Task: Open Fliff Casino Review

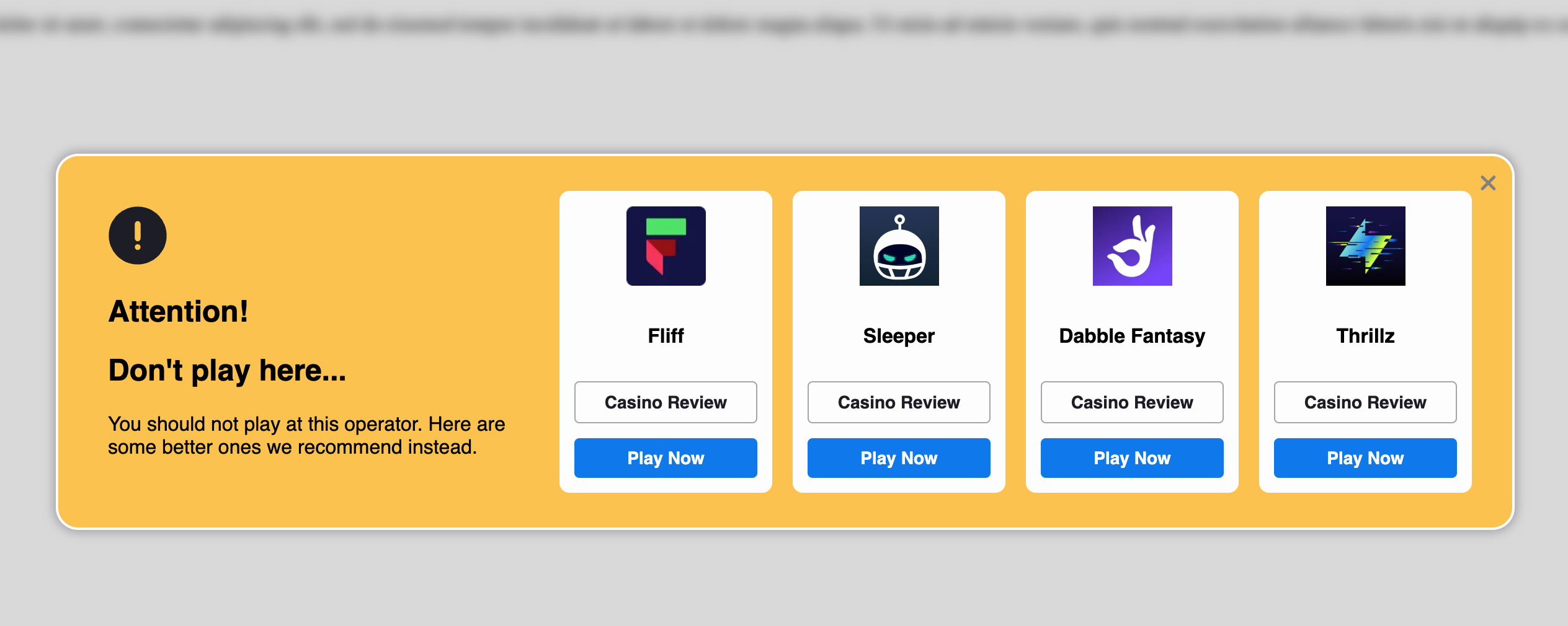Action: [x=666, y=402]
